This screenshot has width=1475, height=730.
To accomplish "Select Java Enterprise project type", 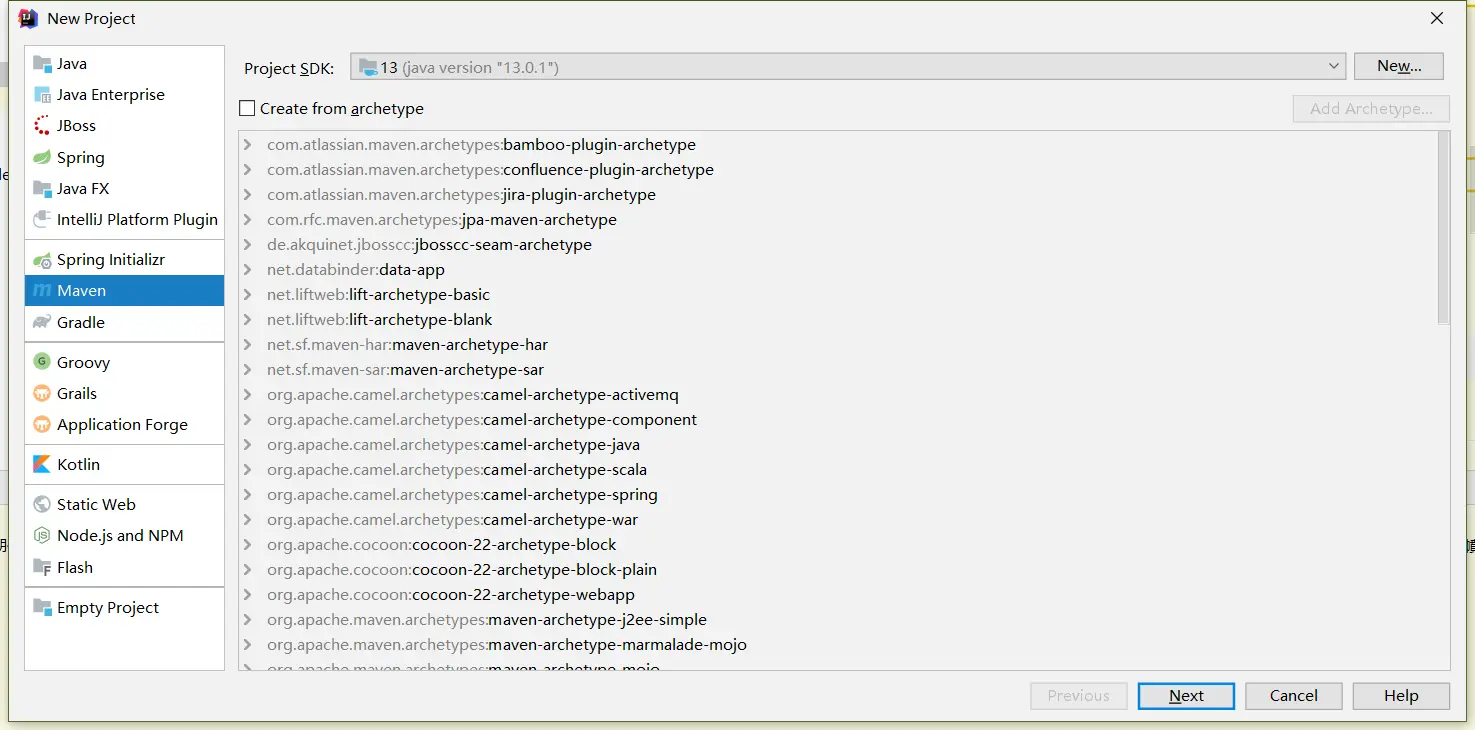I will point(111,95).
